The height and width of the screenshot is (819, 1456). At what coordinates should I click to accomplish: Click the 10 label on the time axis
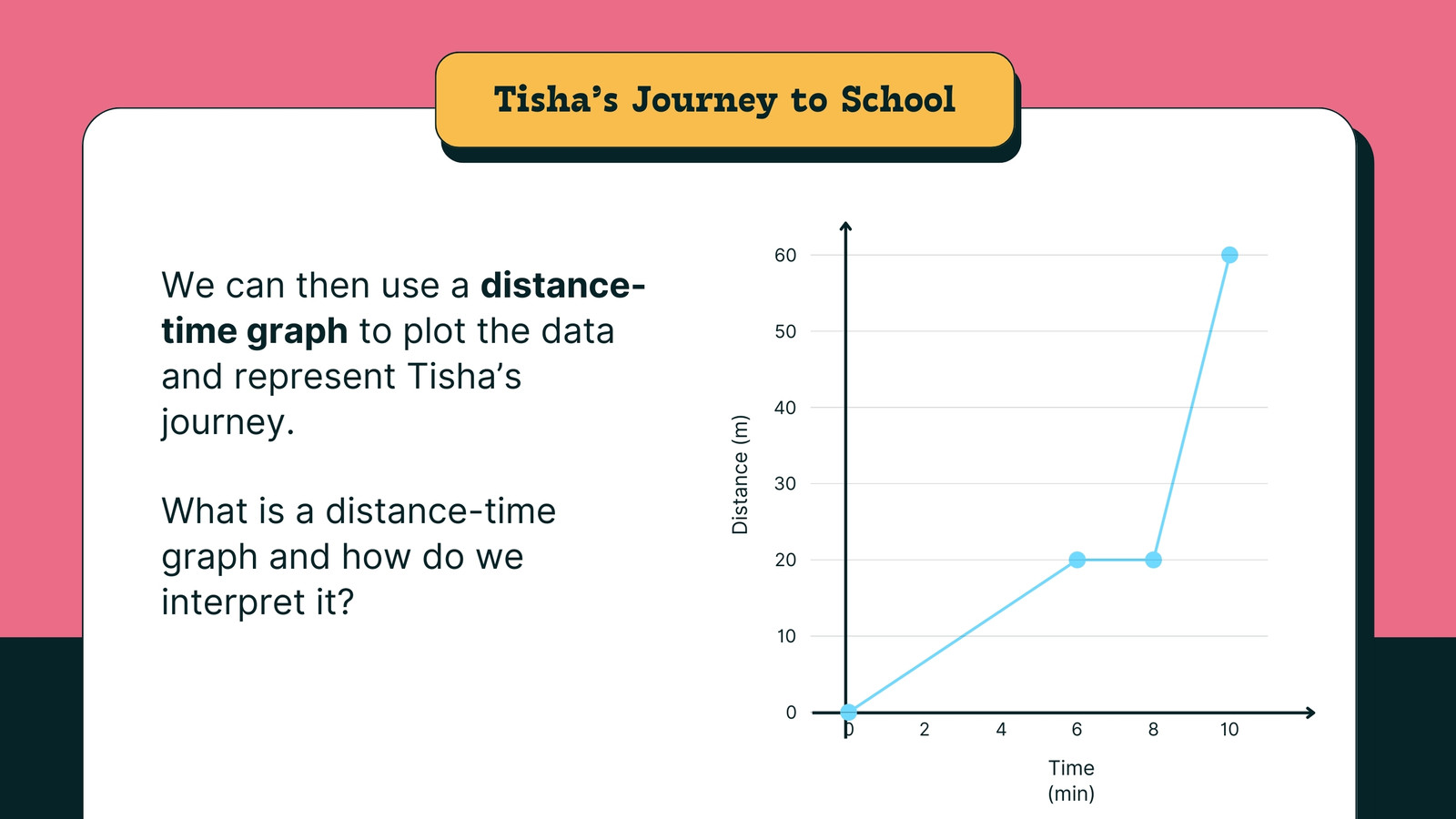(1229, 729)
